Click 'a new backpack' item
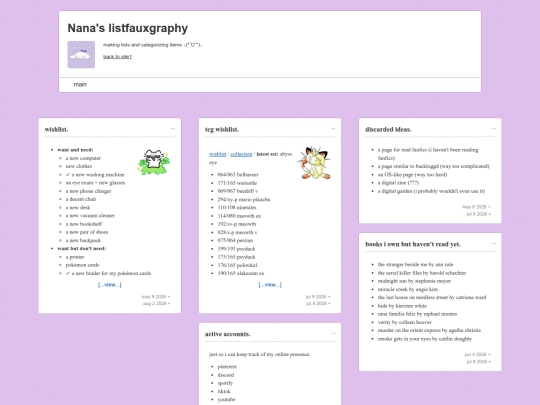540x405 pixels. (83, 240)
